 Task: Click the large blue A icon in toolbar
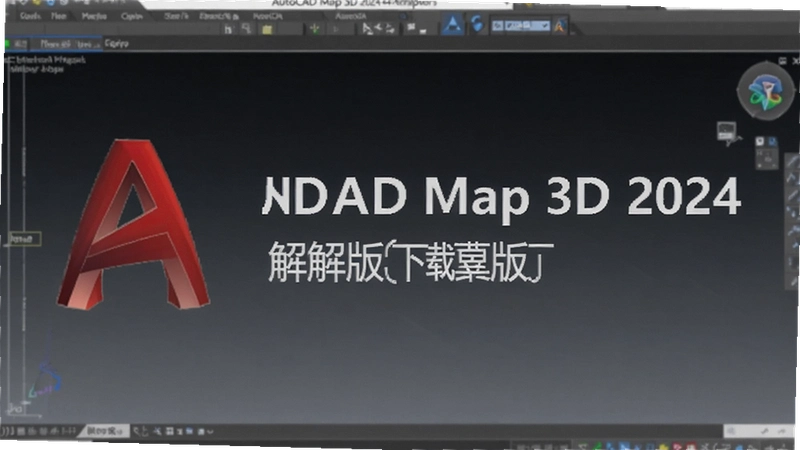tap(453, 24)
